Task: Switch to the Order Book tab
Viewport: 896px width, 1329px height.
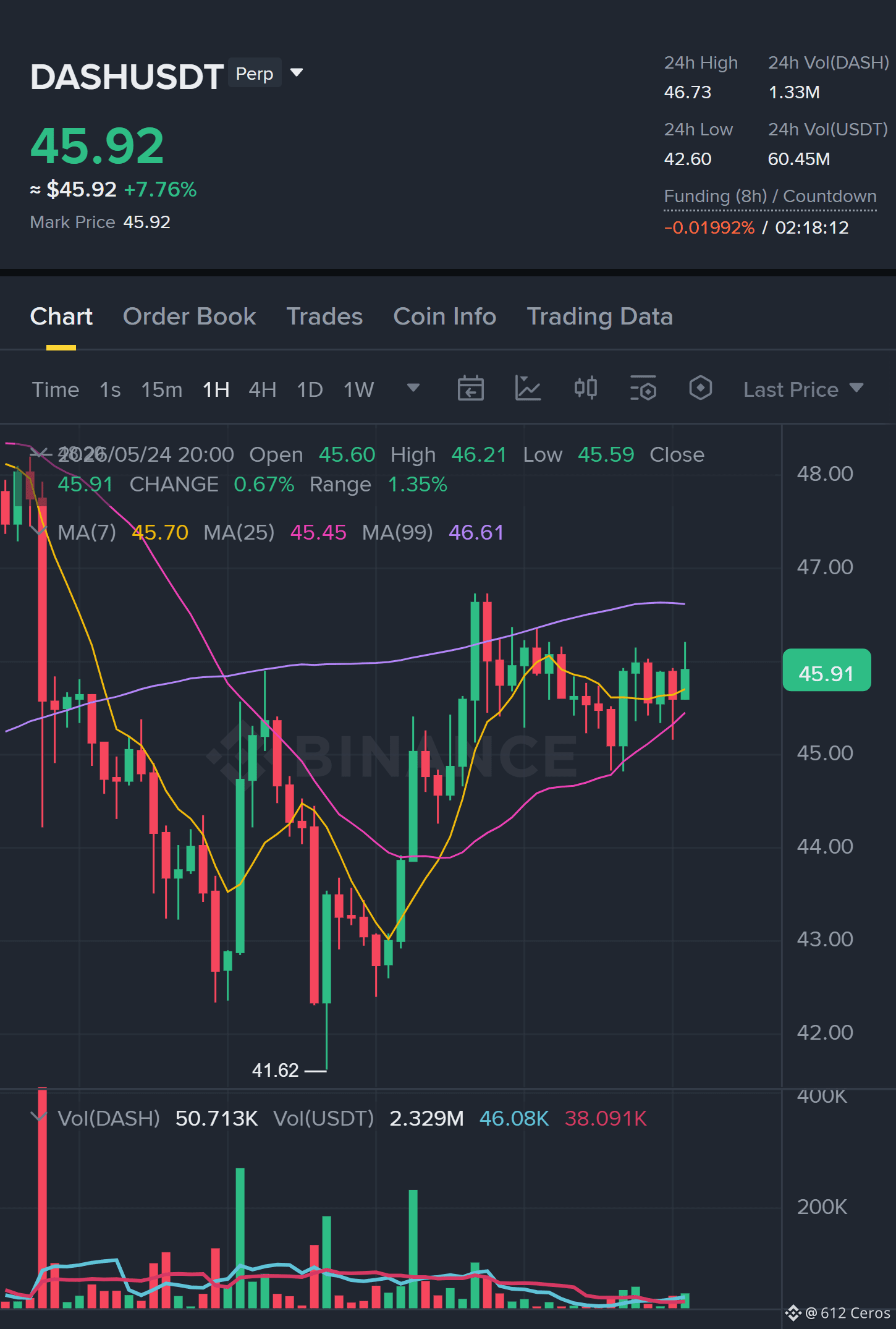Action: pos(189,316)
